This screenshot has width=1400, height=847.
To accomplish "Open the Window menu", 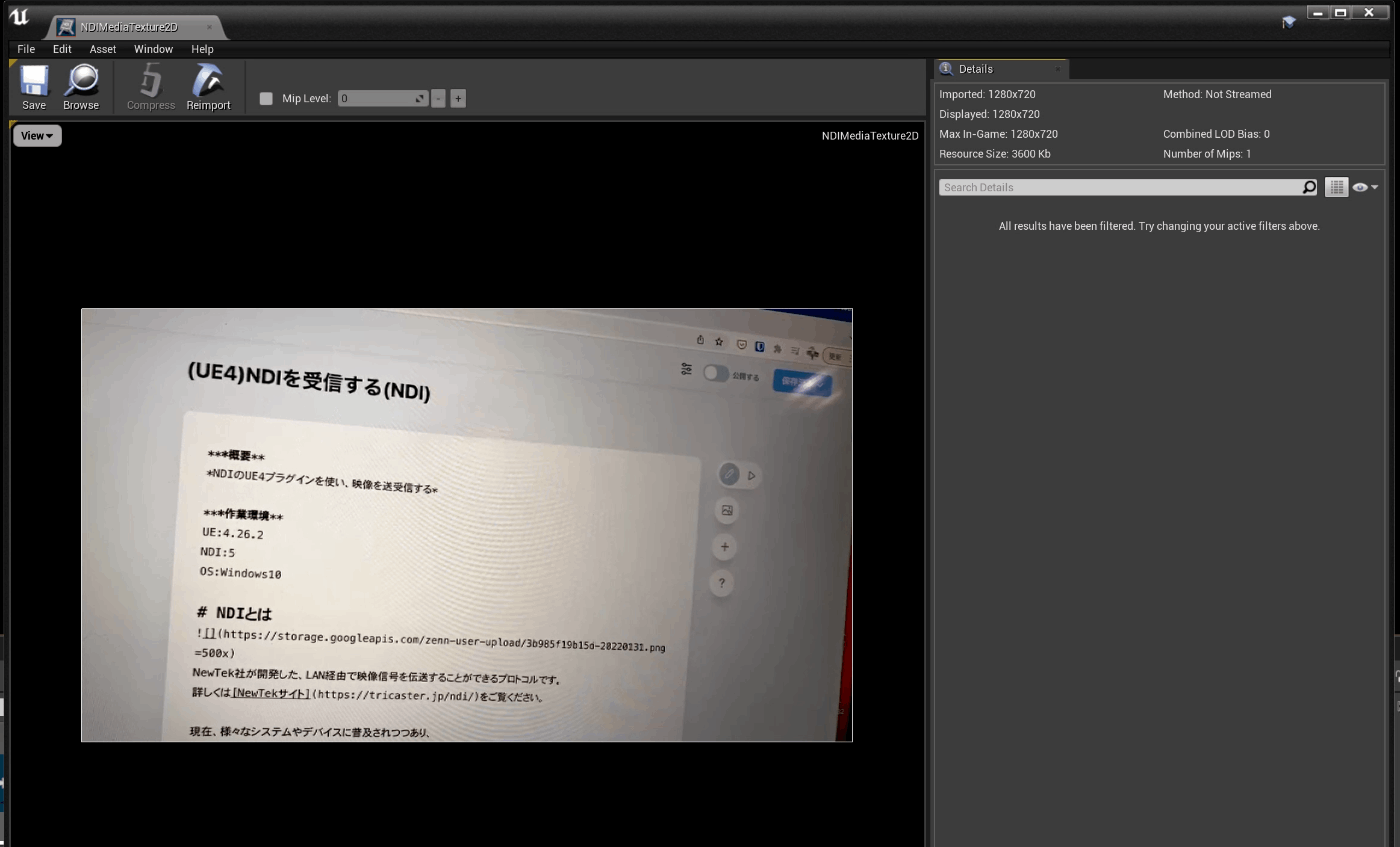I will point(153,49).
